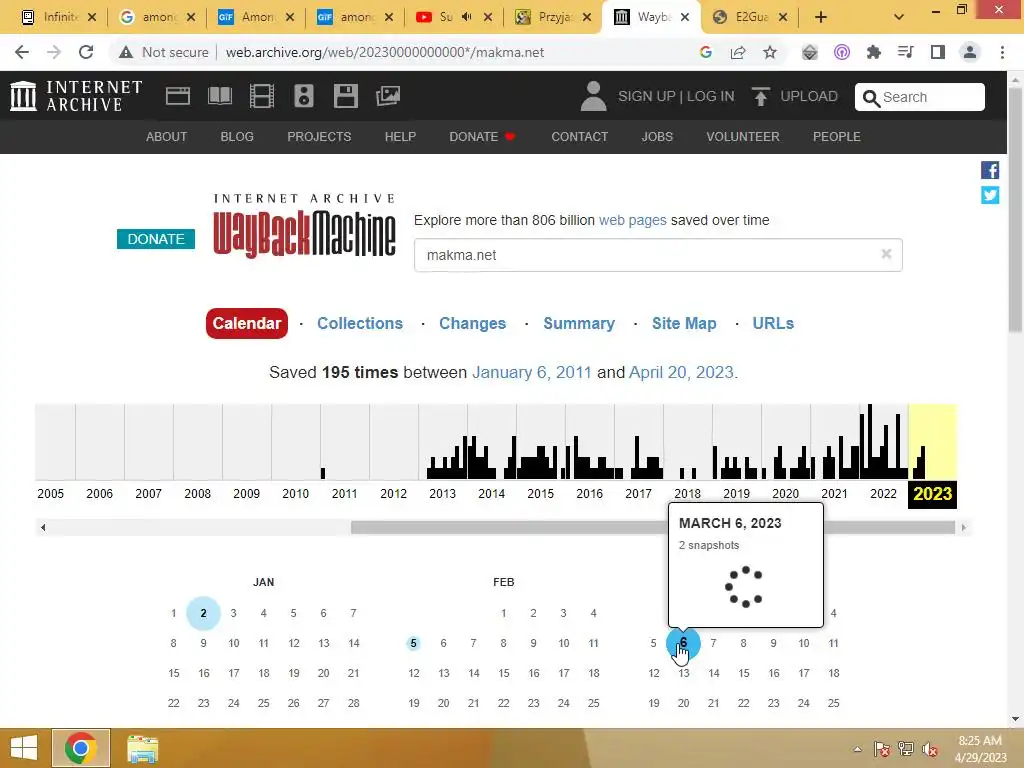Open the BLOG menu link
The image size is (1024, 768).
(x=237, y=136)
